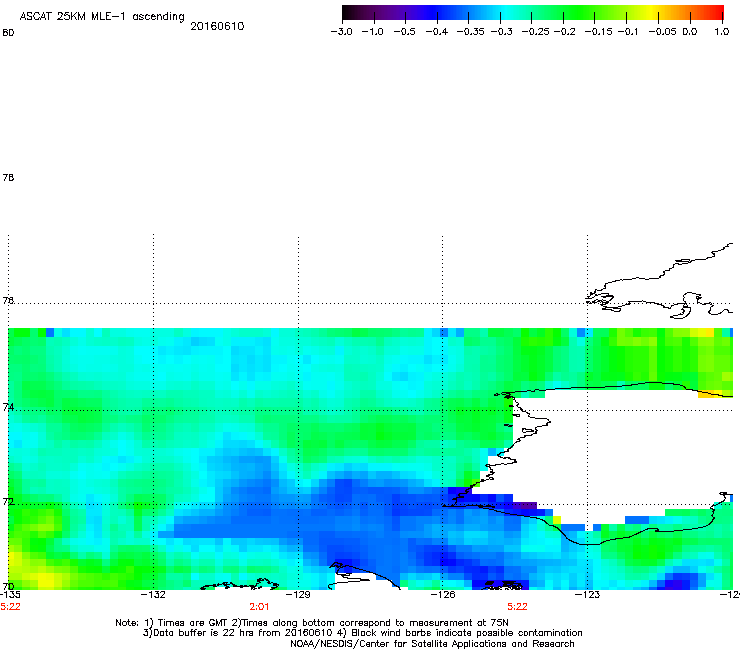The height and width of the screenshot is (650, 740).
Task: Select the -0.5 colorbar label
Action: (x=404, y=32)
